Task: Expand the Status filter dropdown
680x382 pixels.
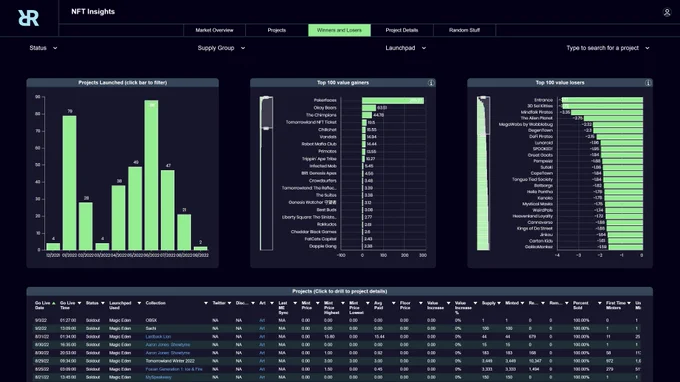Action: coord(43,48)
